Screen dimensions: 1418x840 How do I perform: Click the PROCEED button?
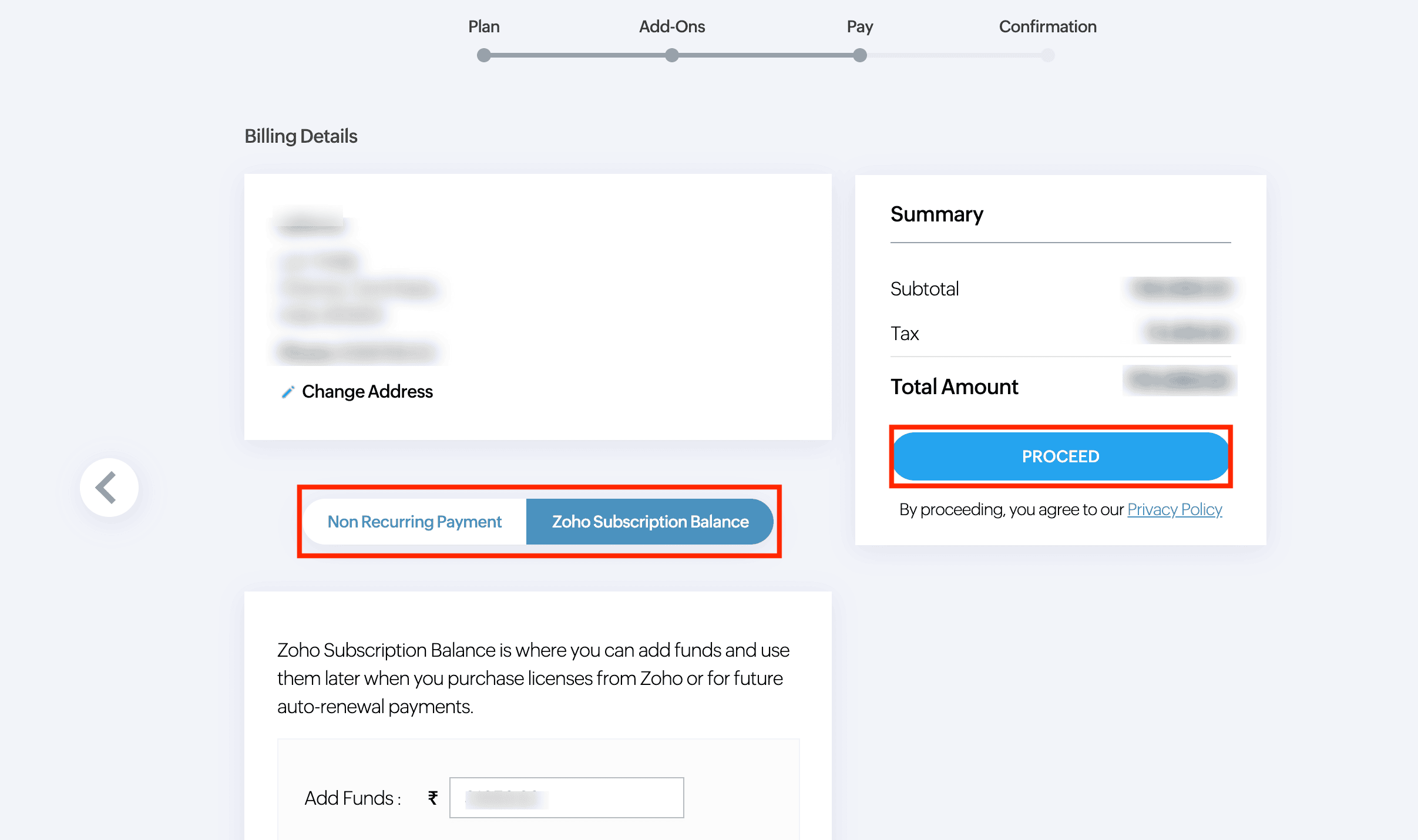(1060, 456)
